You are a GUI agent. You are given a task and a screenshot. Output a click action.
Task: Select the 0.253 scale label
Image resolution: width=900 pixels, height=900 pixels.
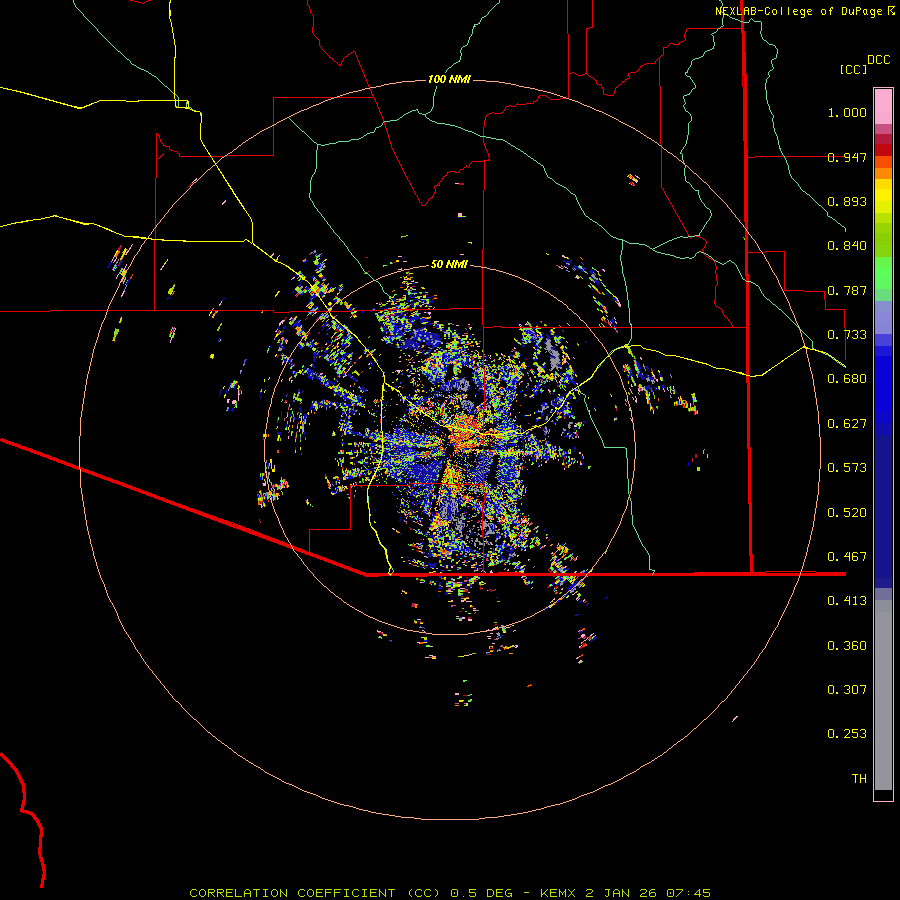(x=847, y=734)
